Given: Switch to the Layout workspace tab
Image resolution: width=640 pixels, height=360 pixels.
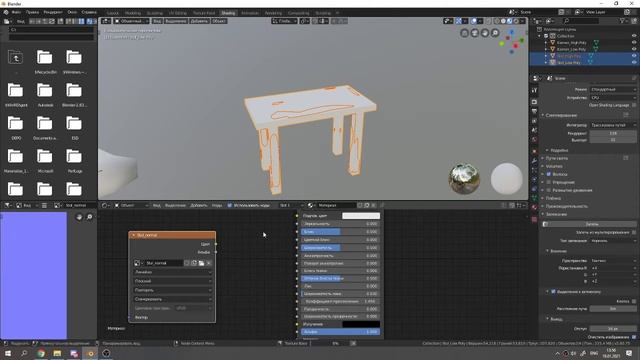Looking at the screenshot, I should tap(113, 13).
